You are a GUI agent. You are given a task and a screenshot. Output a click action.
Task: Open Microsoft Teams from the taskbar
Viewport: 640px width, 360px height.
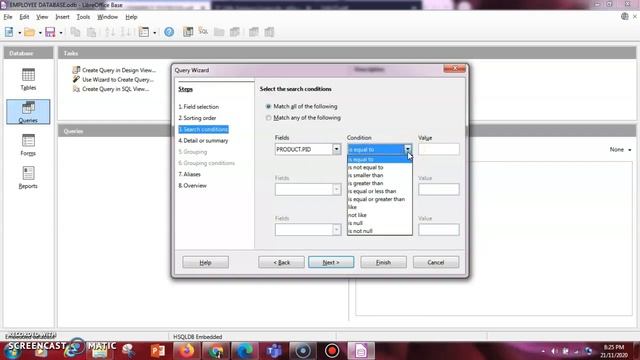point(274,351)
